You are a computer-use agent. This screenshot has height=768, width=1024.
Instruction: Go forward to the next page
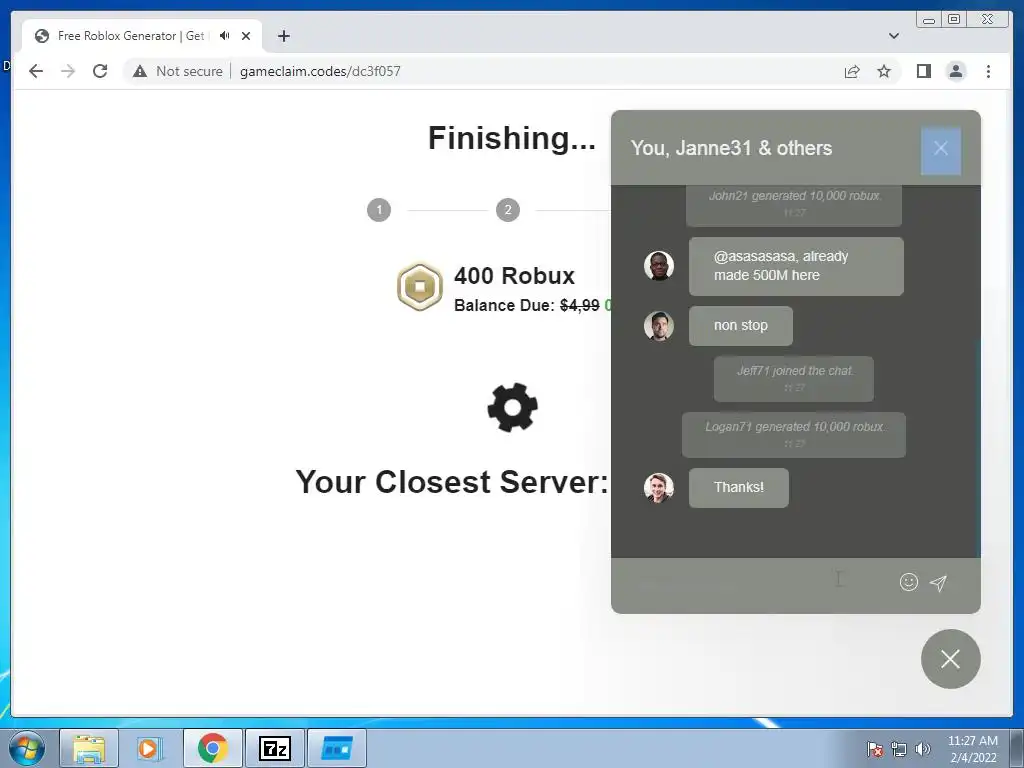coord(68,71)
